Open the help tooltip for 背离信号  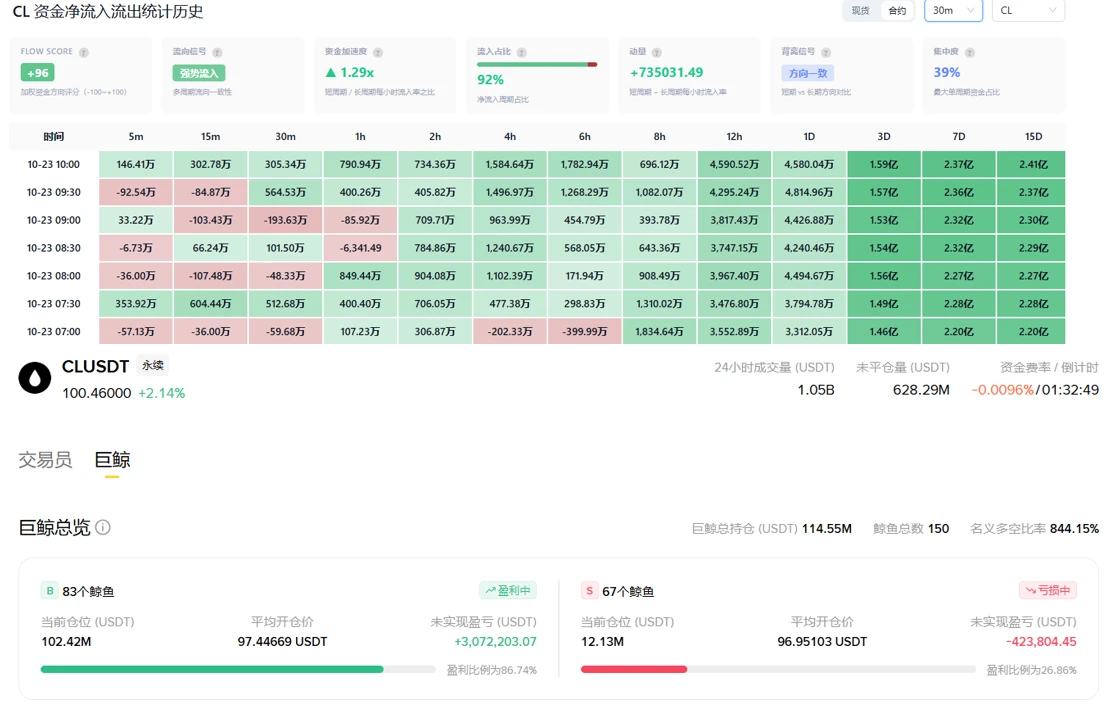pyautogui.click(x=826, y=52)
